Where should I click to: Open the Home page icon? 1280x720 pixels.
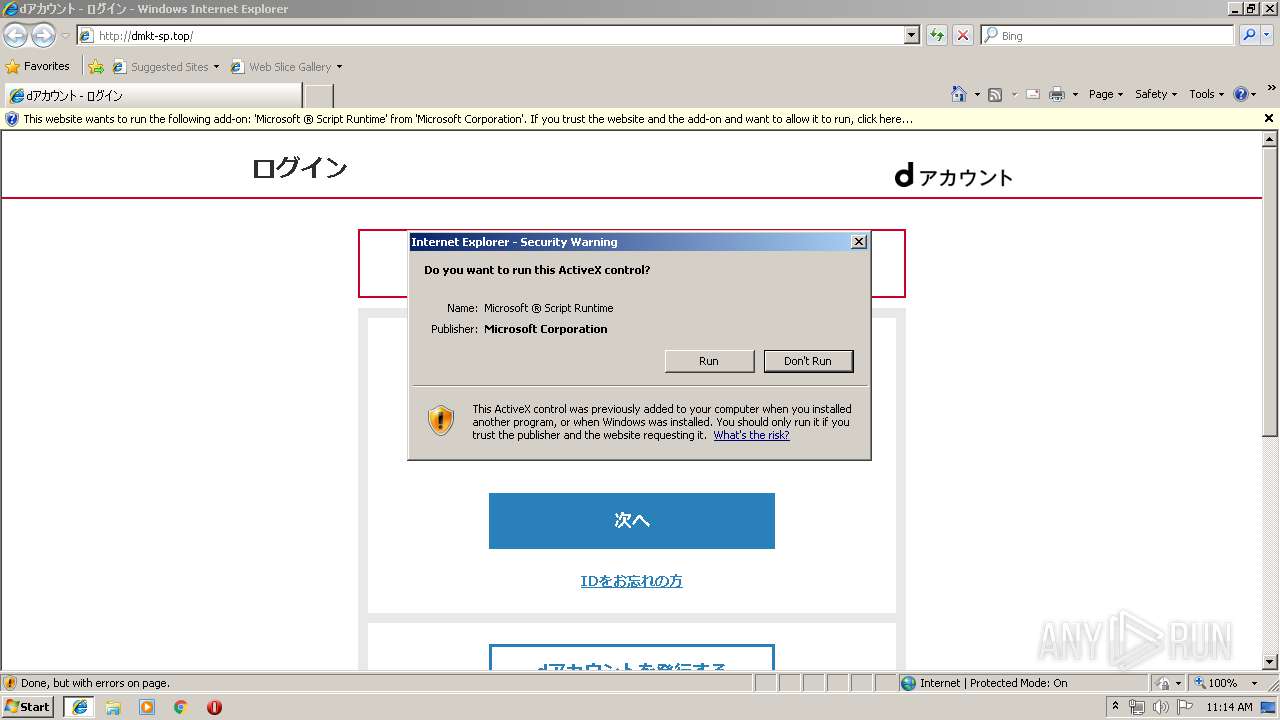click(959, 94)
